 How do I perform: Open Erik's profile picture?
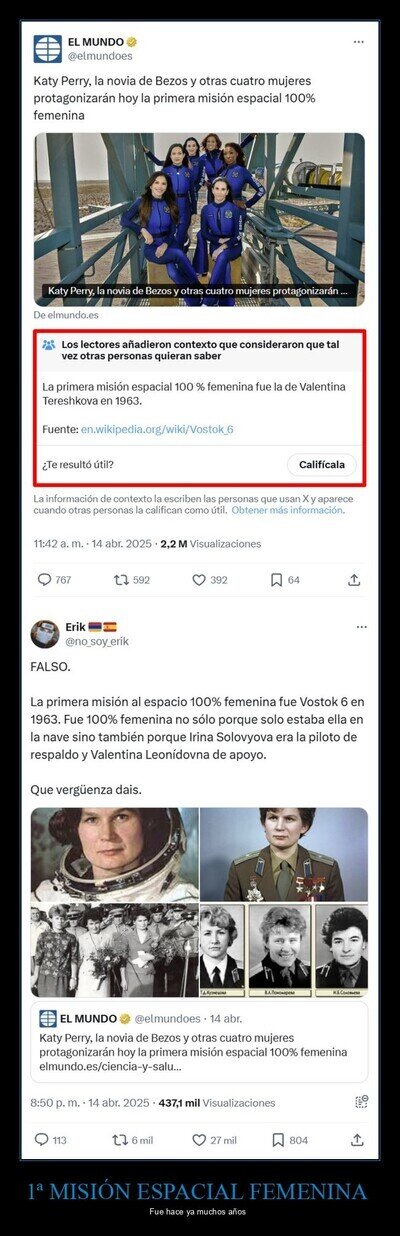click(44, 634)
